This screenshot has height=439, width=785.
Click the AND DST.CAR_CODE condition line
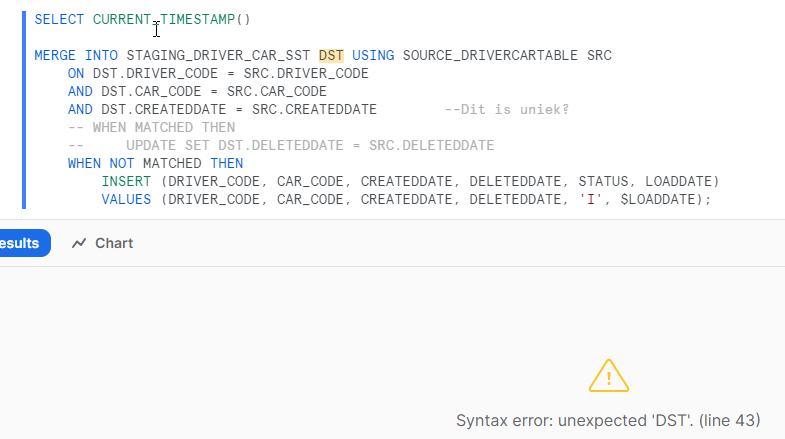tap(197, 92)
